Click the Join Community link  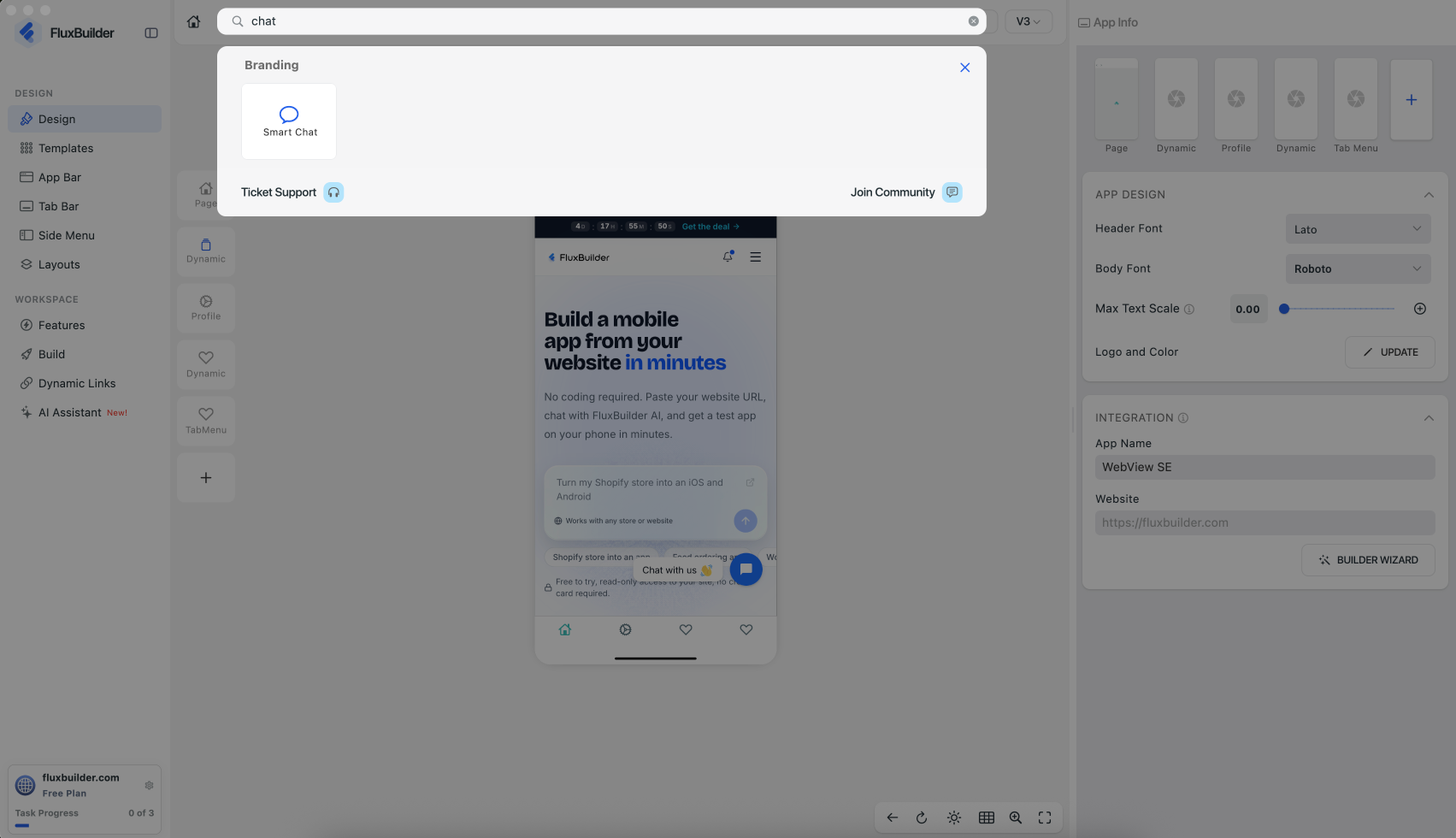[906, 192]
